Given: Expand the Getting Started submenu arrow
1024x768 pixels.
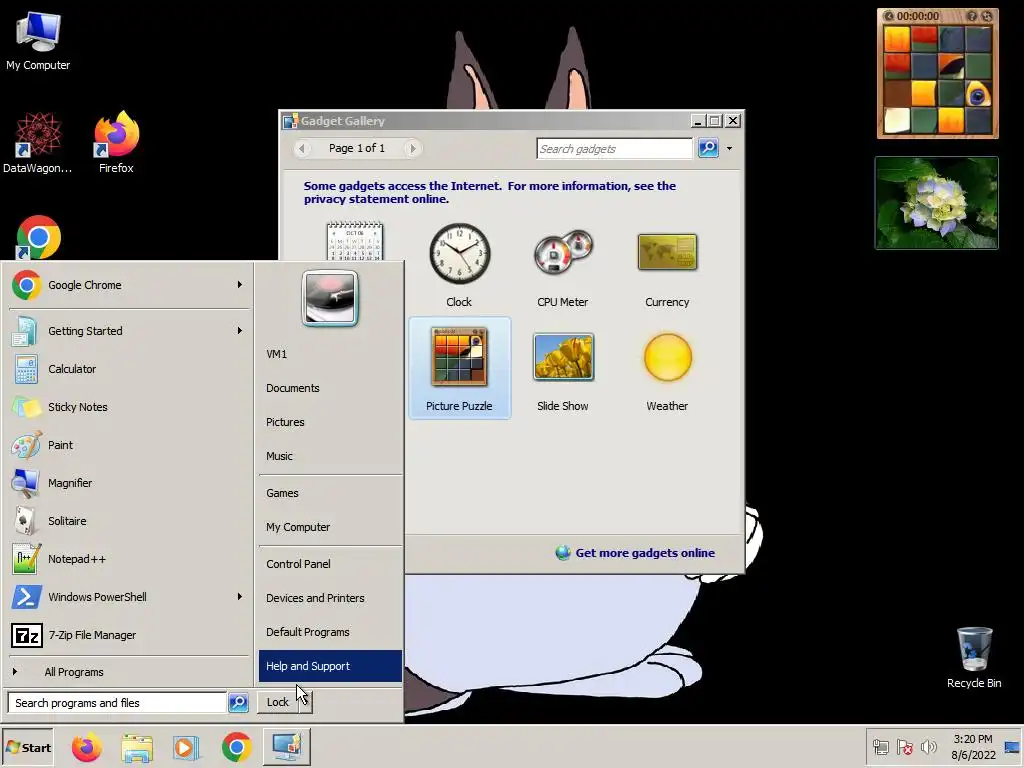Looking at the screenshot, I should click(240, 330).
